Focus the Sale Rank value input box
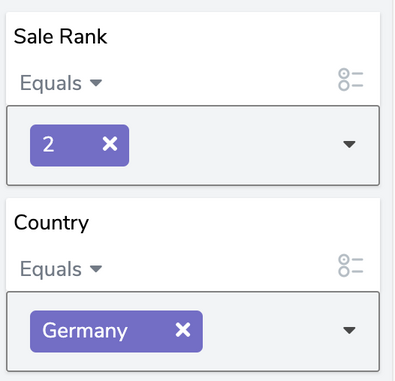 [x=193, y=145]
